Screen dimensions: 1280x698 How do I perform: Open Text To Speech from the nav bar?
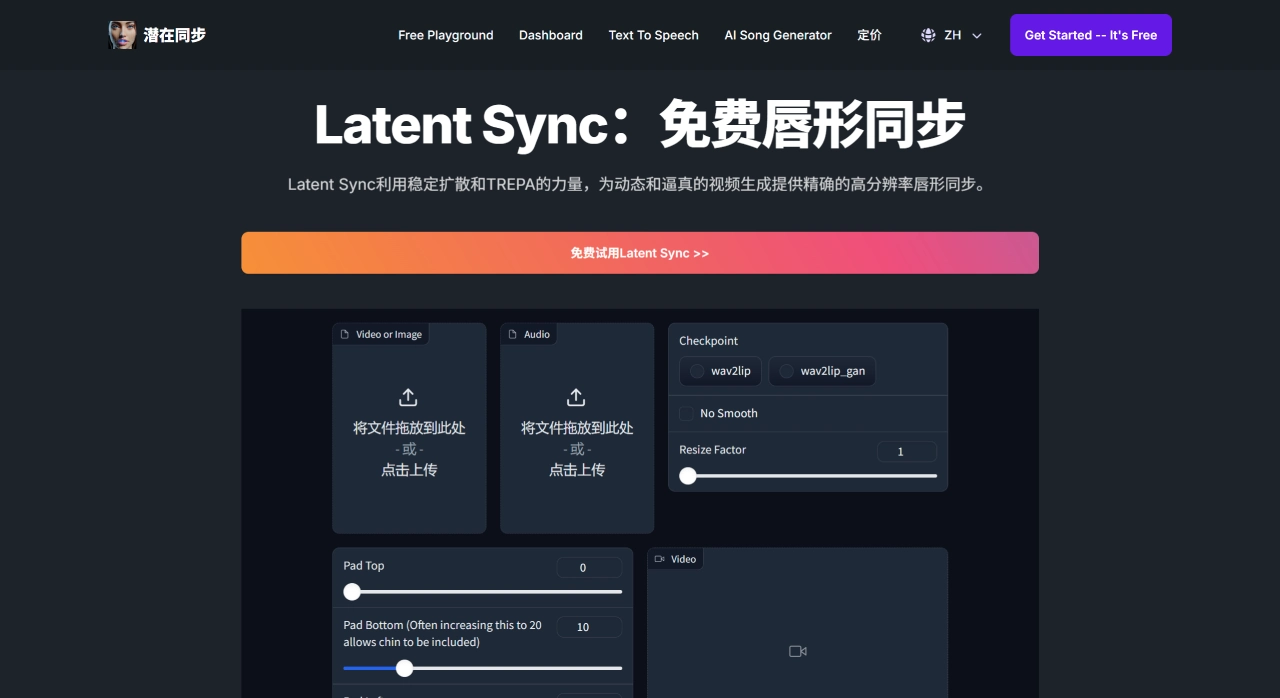click(654, 35)
